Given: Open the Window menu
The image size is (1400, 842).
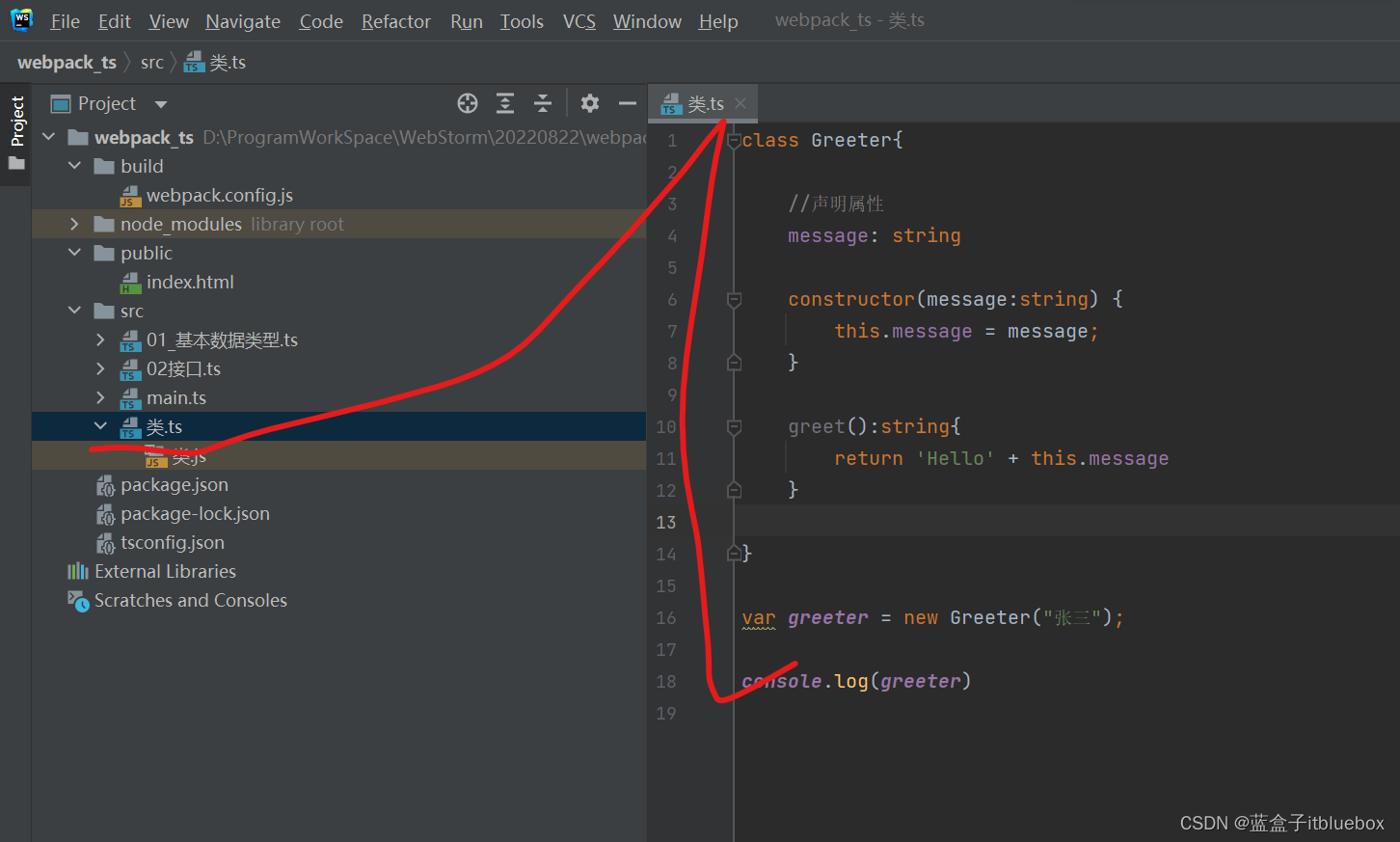Looking at the screenshot, I should [x=647, y=21].
